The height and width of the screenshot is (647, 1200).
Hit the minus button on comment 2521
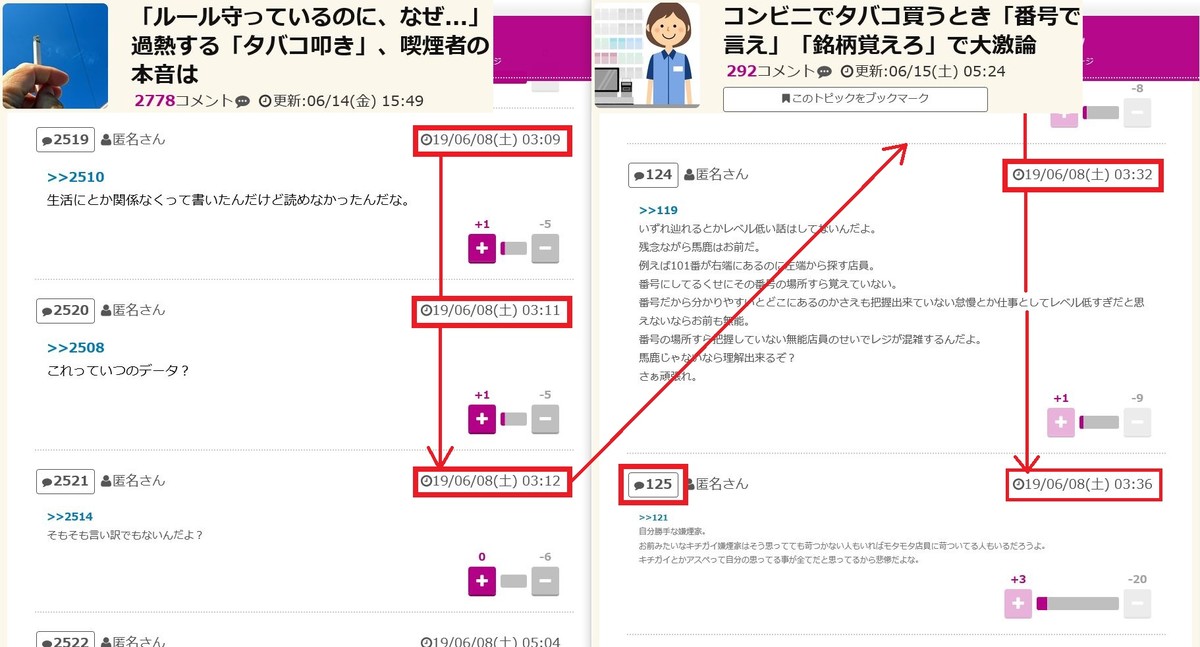click(544, 580)
